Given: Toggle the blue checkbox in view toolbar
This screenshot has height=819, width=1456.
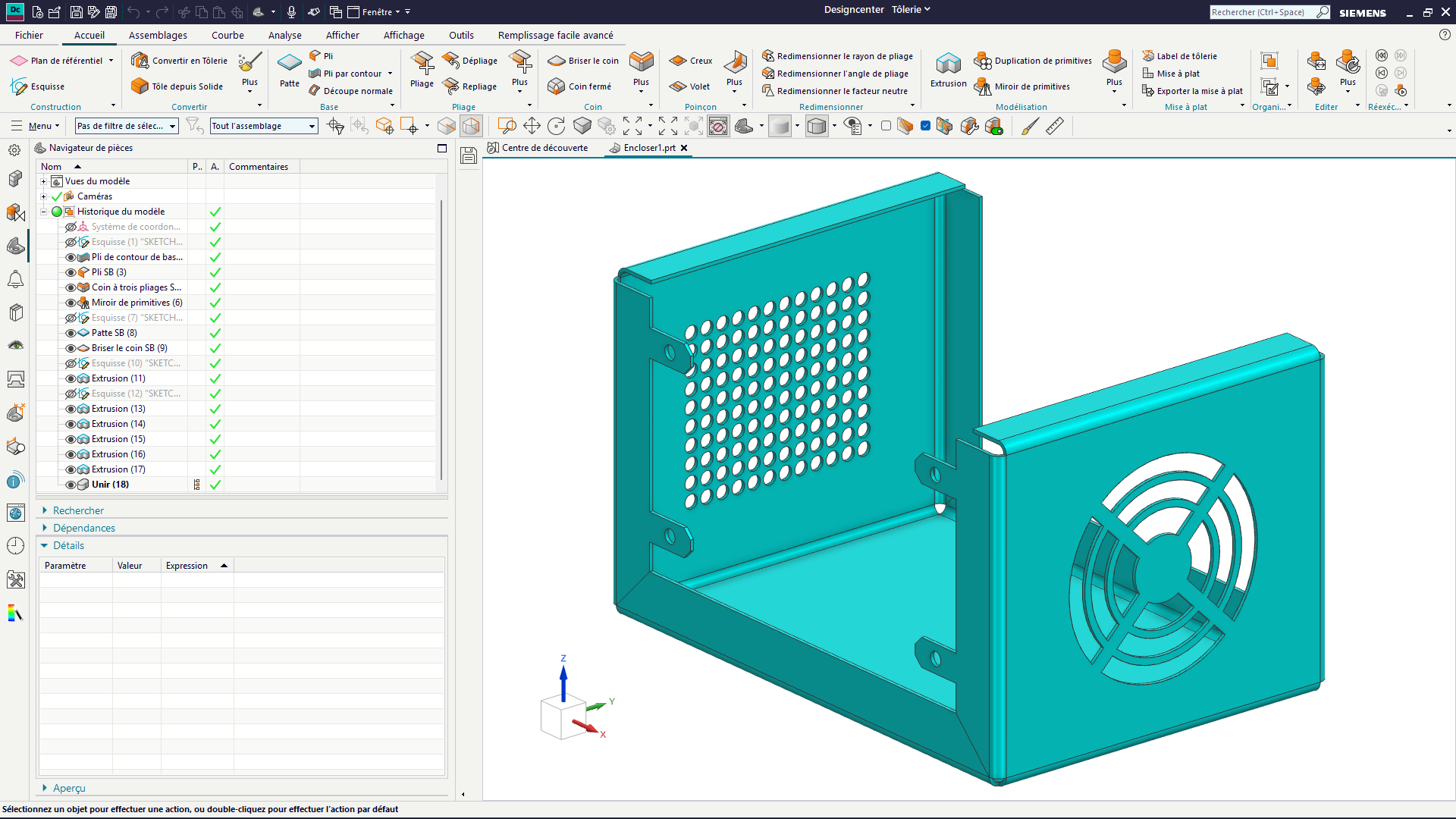Looking at the screenshot, I should [x=925, y=126].
